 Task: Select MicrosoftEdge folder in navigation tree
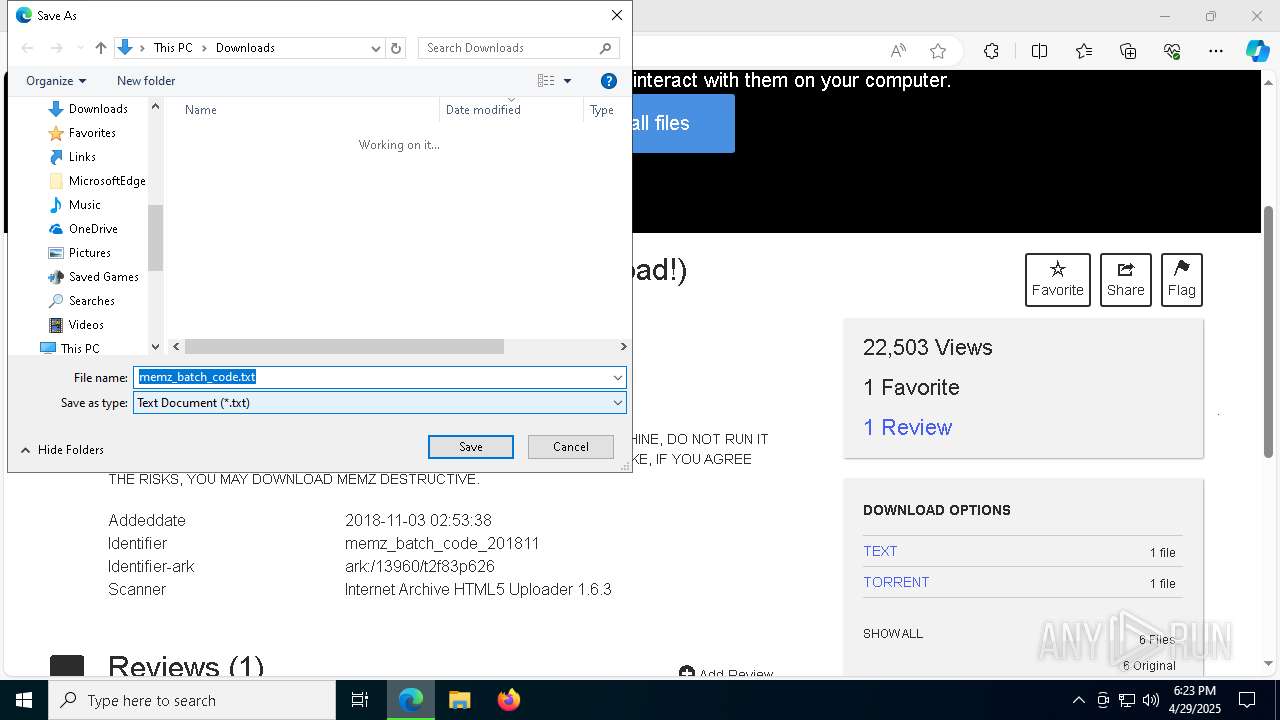tap(107, 181)
